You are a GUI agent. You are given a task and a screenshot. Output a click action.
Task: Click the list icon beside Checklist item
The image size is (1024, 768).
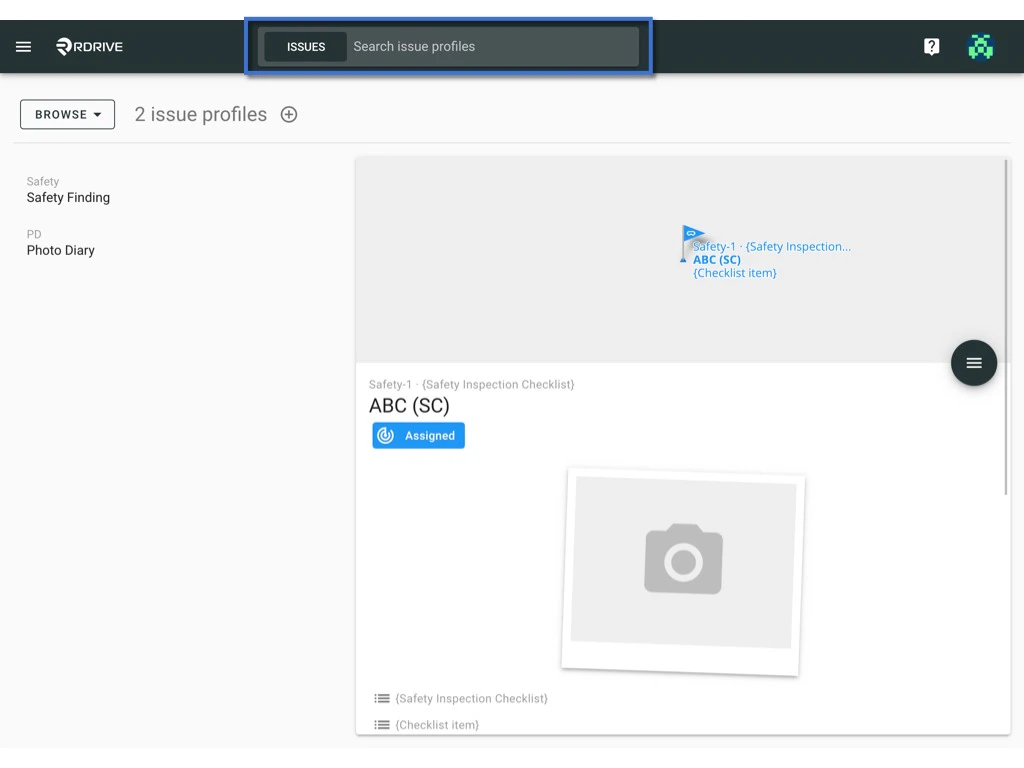[x=381, y=724]
